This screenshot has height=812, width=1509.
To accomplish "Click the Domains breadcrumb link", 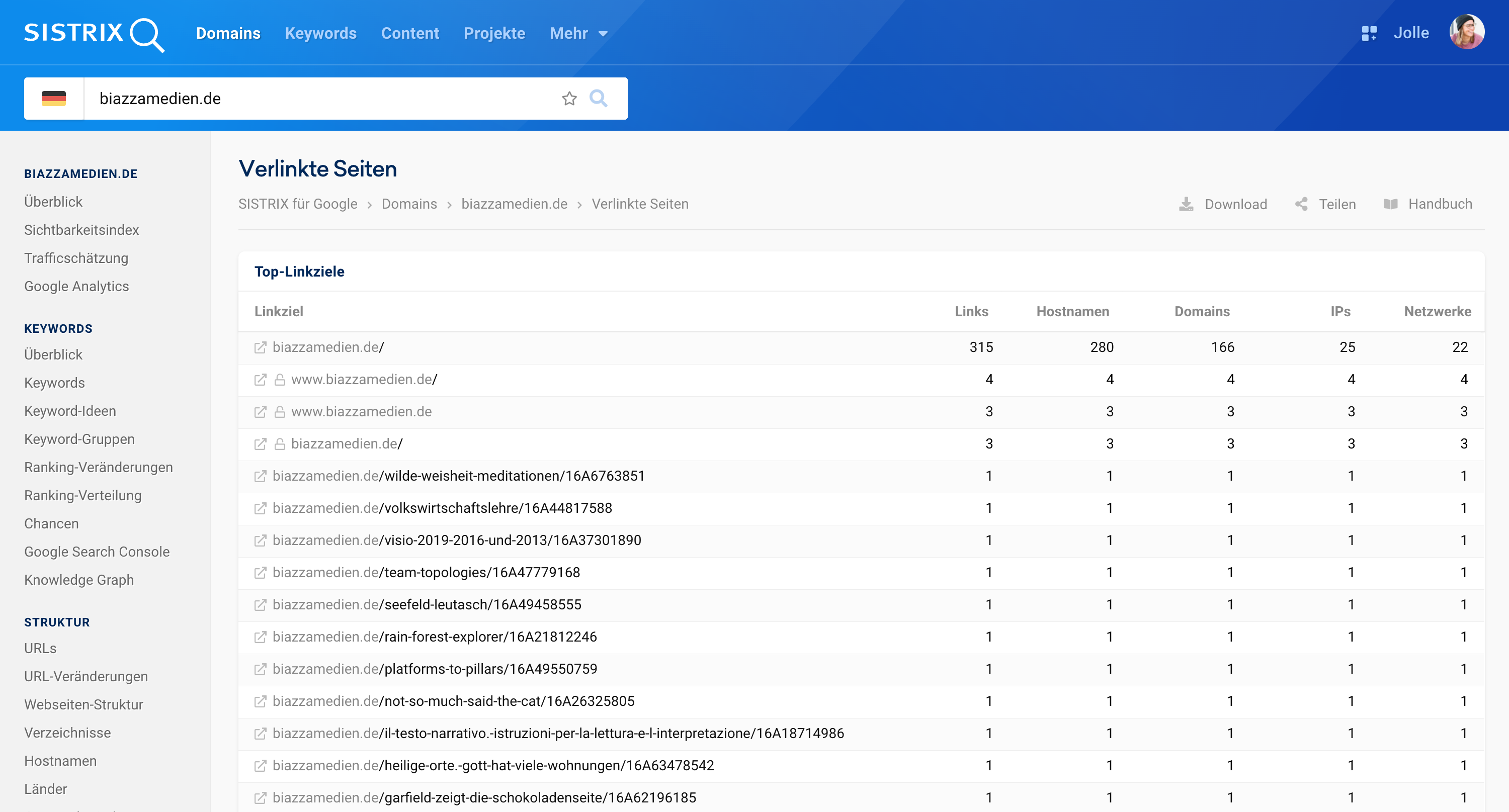I will pyautogui.click(x=409, y=204).
